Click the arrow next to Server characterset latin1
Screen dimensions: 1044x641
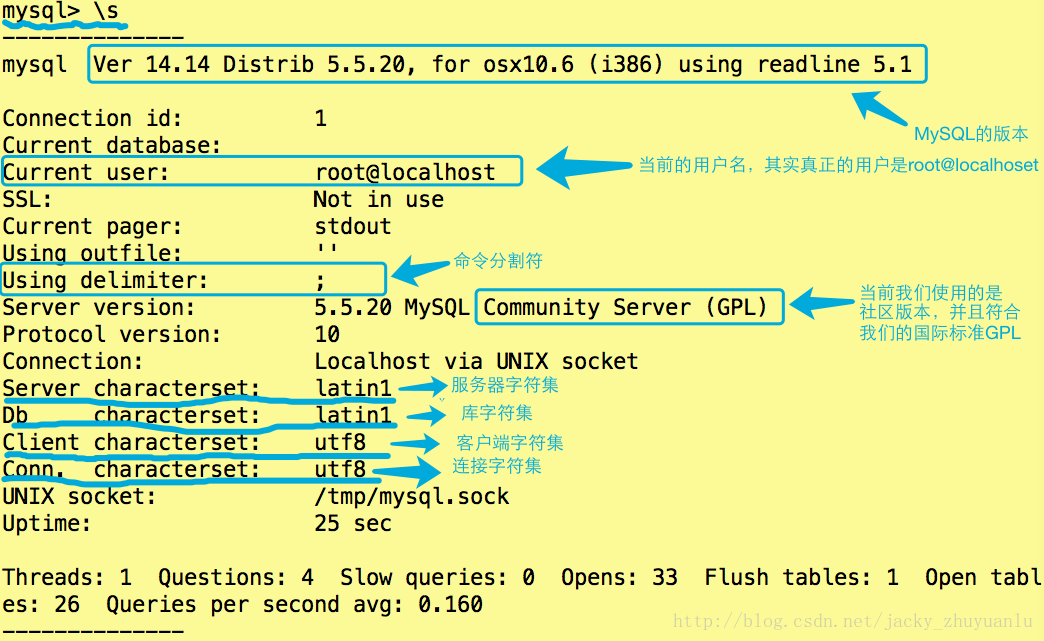(x=422, y=386)
